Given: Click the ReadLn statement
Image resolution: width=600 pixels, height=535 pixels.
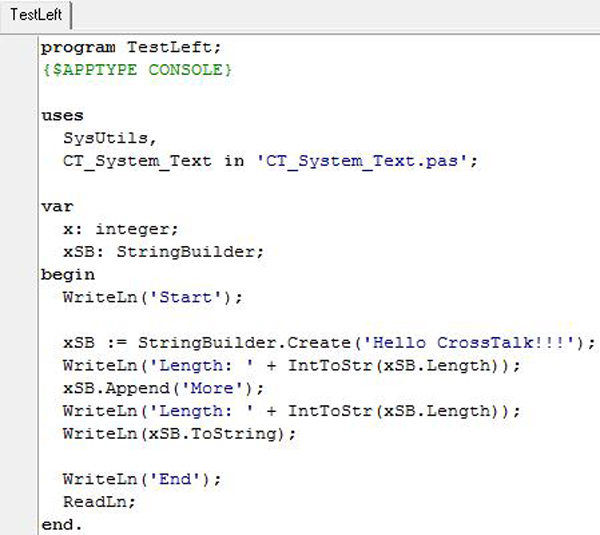Looking at the screenshot, I should (98, 502).
